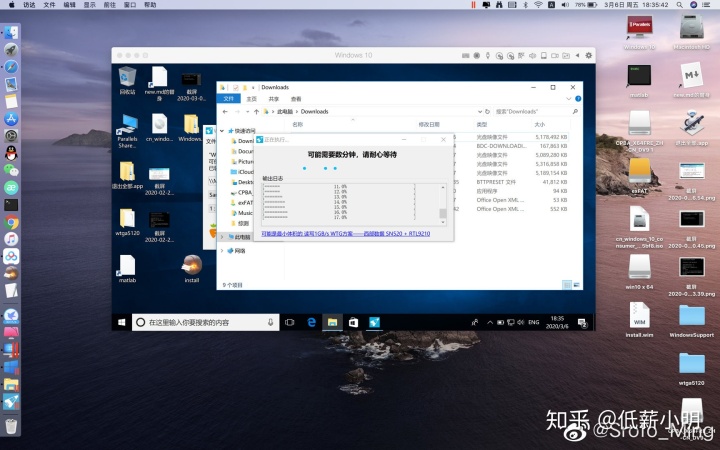
Task: Open QQ penguin app in dock
Action: click(11, 153)
